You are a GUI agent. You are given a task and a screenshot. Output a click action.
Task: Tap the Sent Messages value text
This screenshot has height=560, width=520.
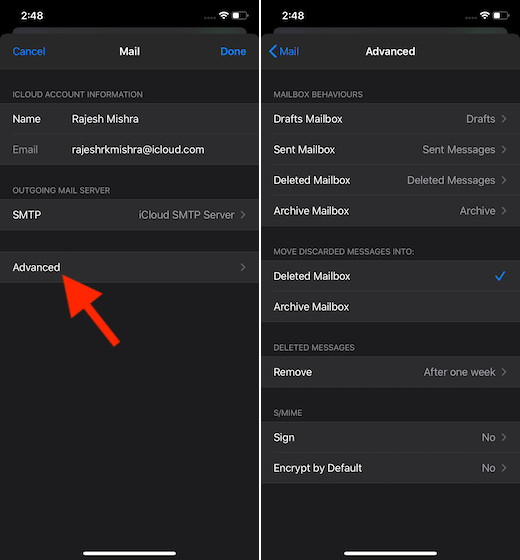pos(459,150)
